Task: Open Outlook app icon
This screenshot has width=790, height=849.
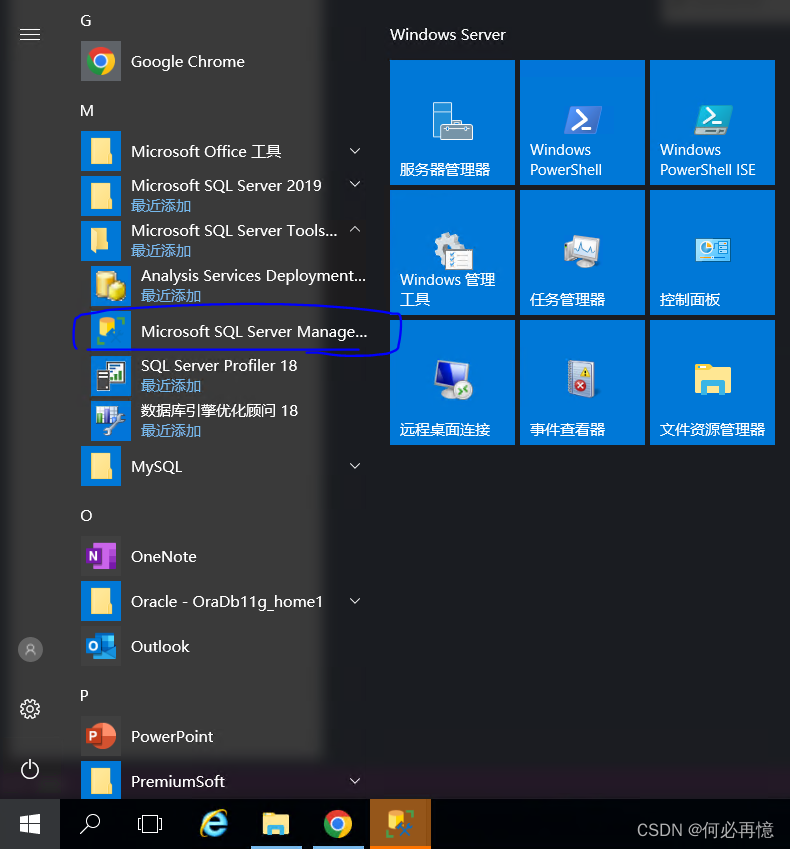Action: [101, 646]
